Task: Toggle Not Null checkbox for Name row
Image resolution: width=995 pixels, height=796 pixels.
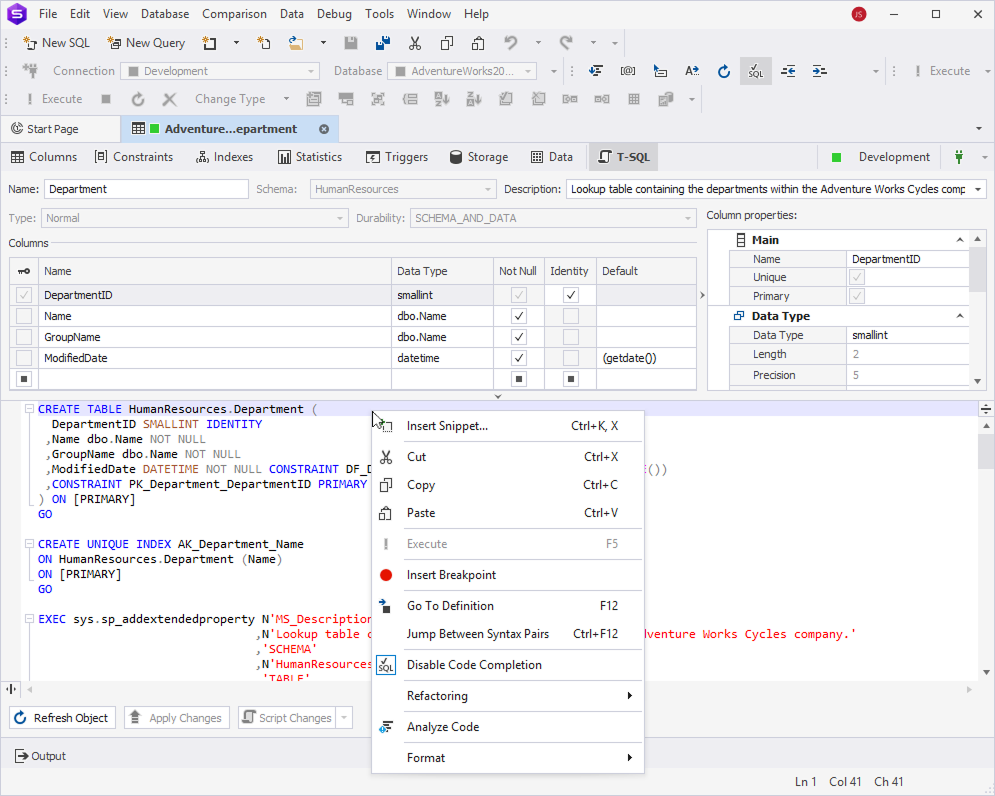Action: pyautogui.click(x=518, y=315)
